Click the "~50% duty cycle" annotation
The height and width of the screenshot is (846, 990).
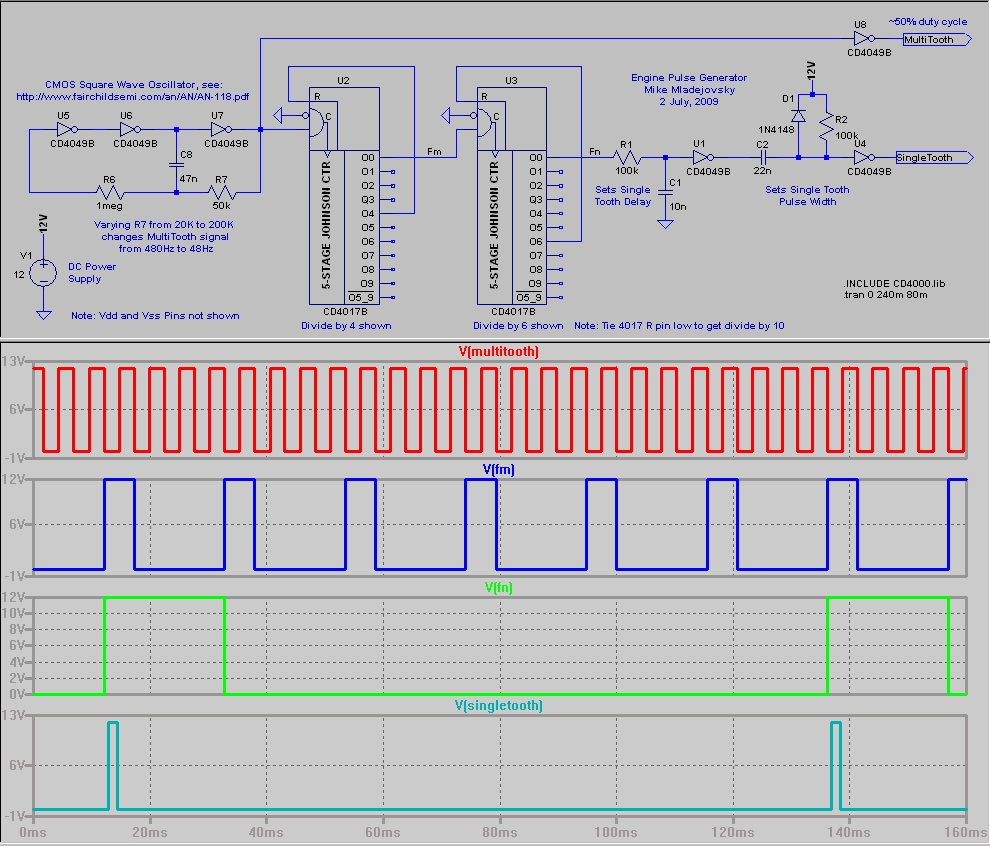click(928, 21)
